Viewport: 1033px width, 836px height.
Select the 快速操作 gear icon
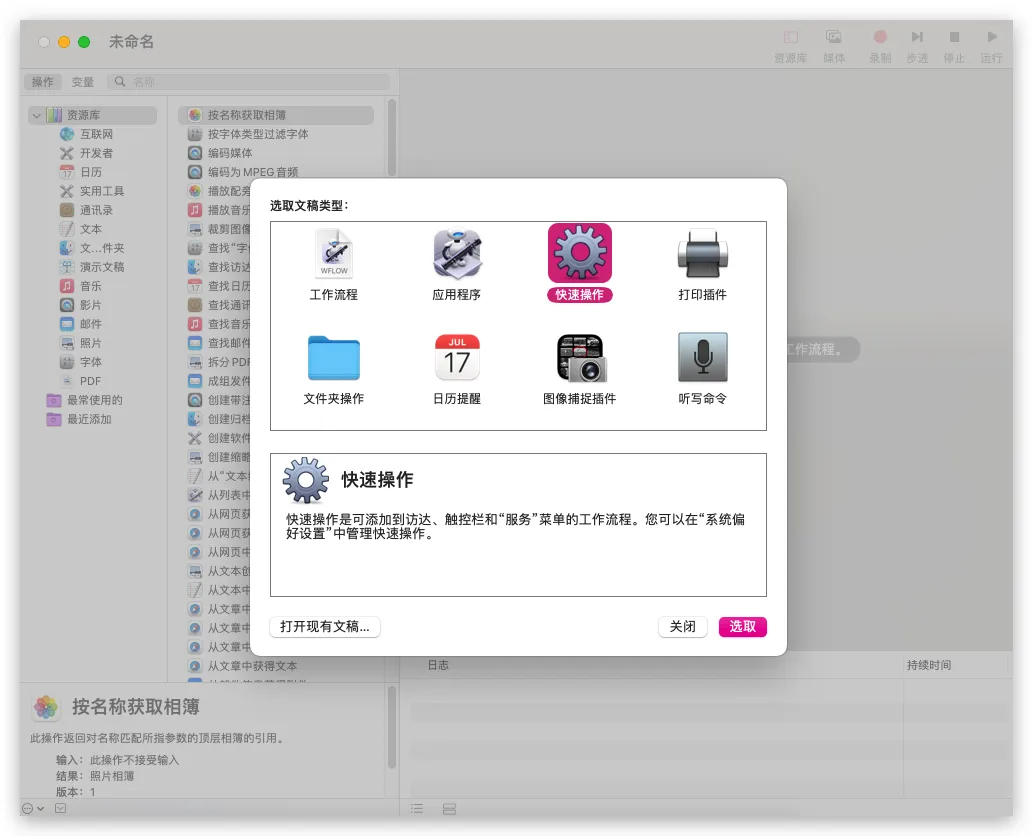point(580,253)
